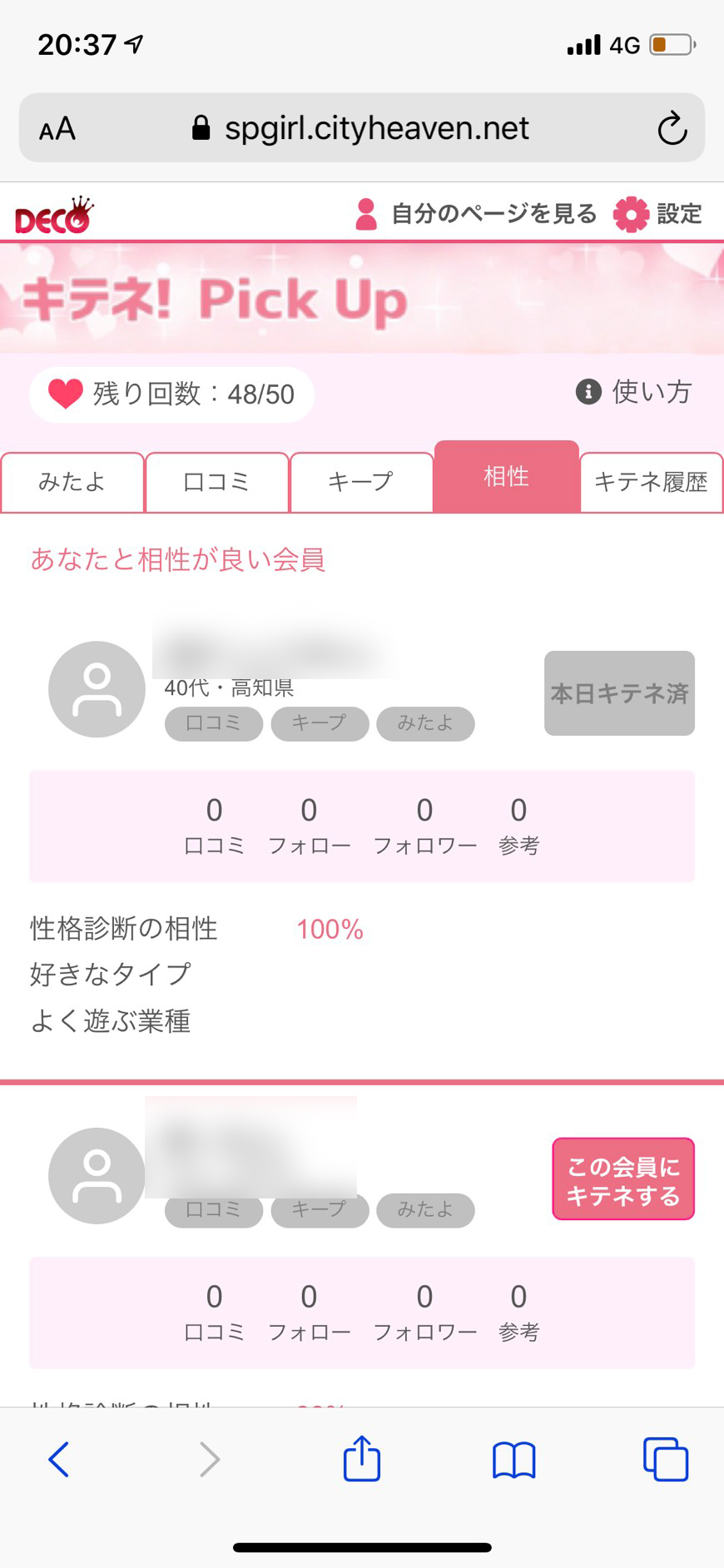Tap the 自分のページを見る link

[x=493, y=214]
